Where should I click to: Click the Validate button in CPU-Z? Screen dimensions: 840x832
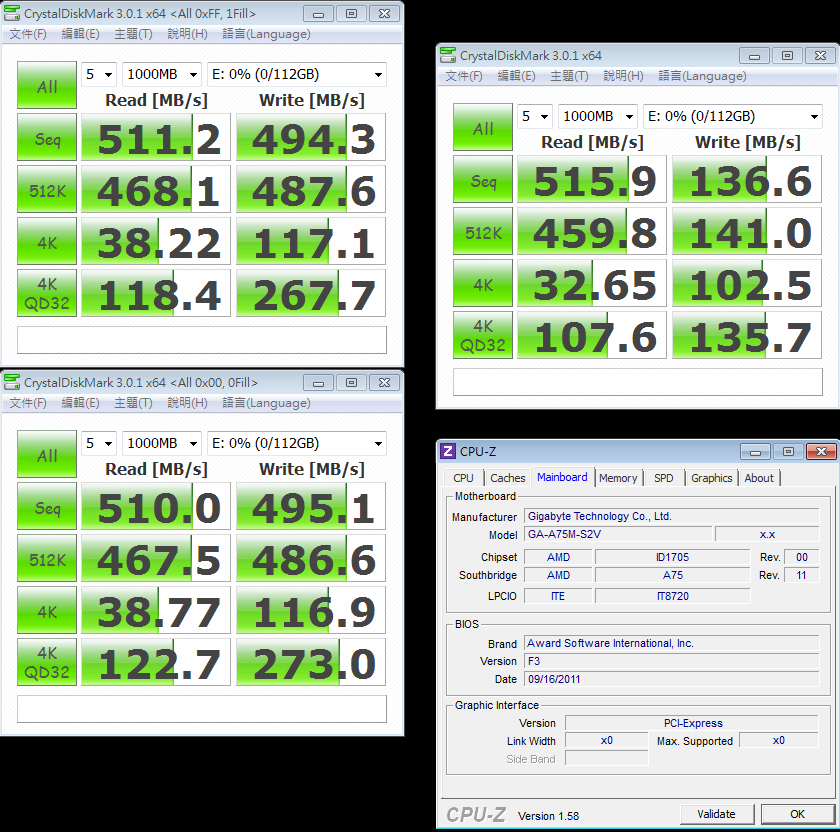[x=717, y=814]
